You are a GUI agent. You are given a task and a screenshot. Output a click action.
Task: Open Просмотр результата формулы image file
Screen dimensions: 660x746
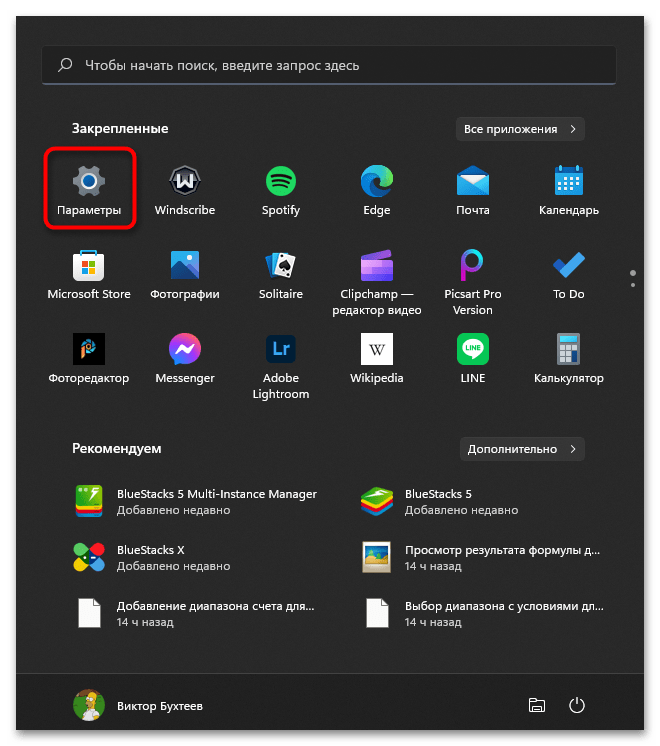click(x=481, y=558)
